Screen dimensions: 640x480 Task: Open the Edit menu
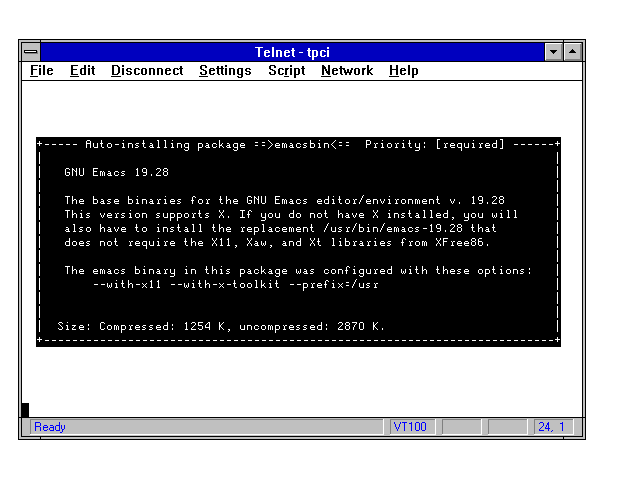click(x=82, y=71)
